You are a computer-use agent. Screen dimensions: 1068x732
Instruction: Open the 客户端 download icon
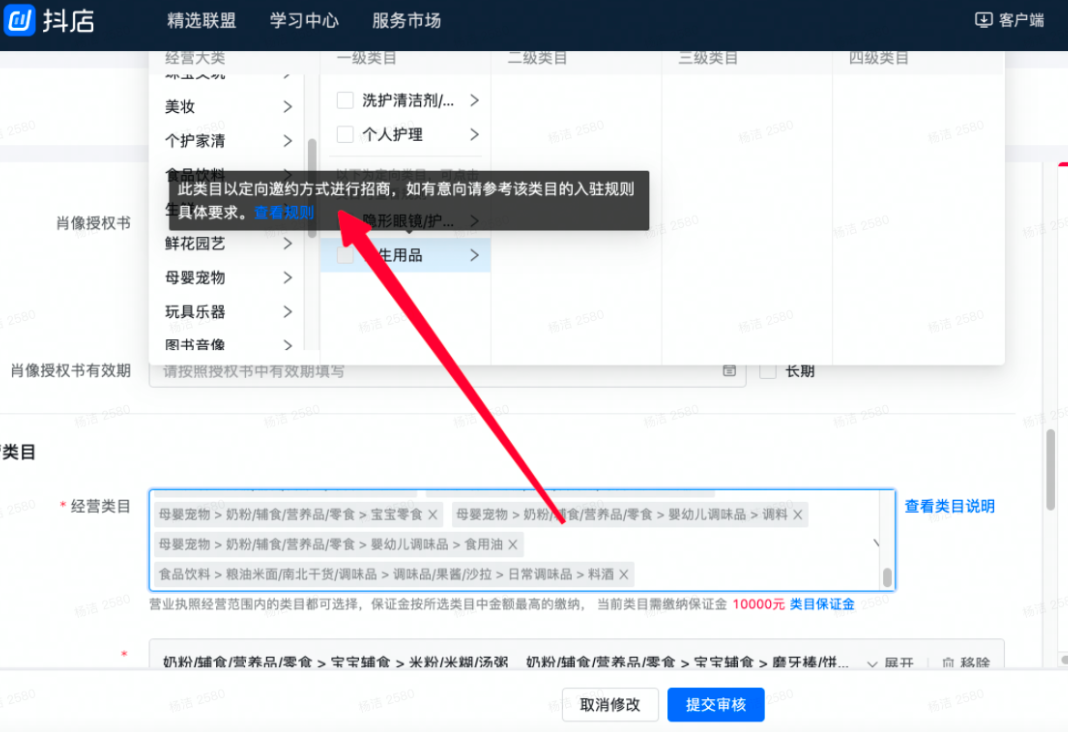coord(983,20)
